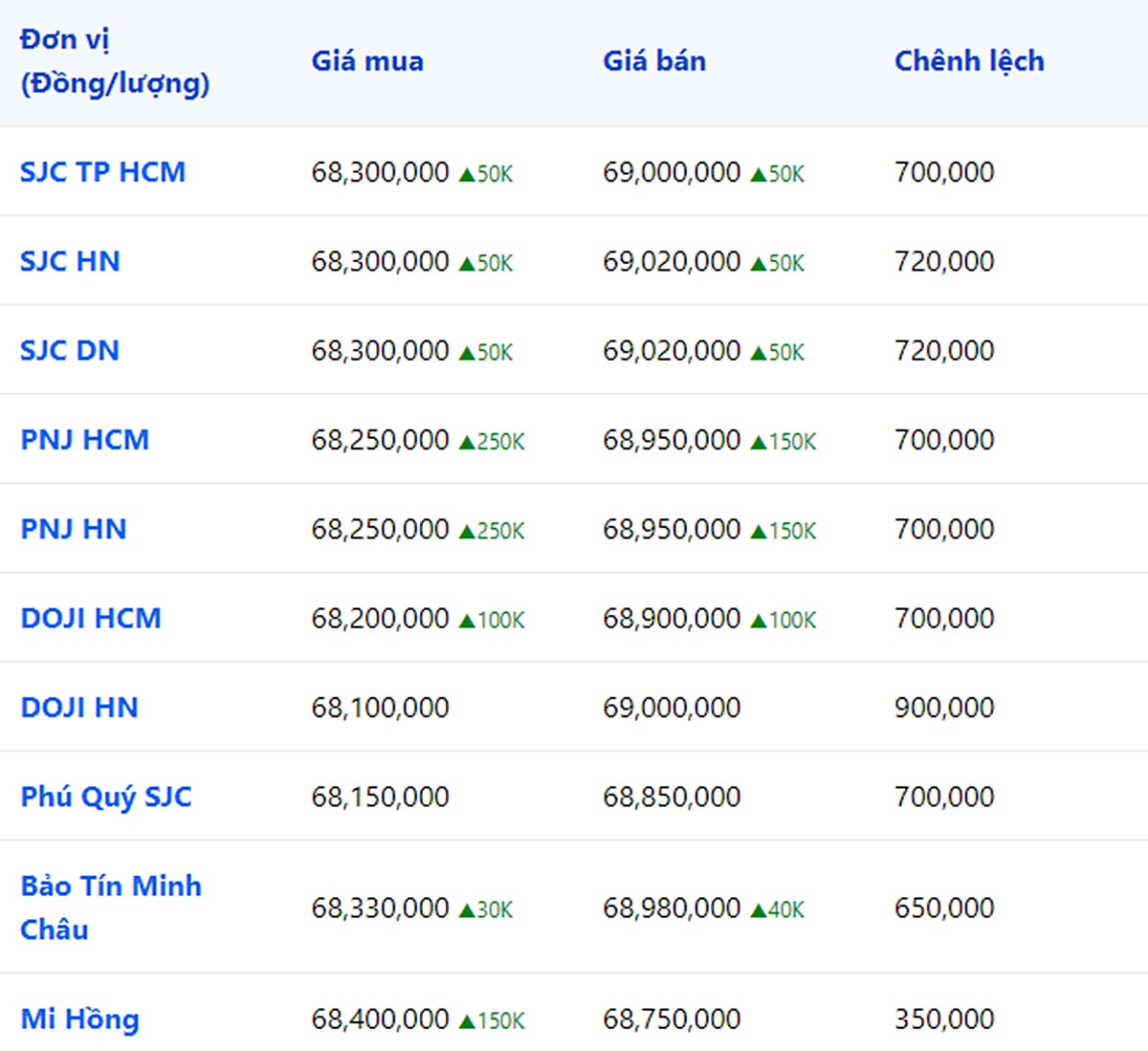Select DOJI HCM buy price 68,200,000
The height and width of the screenshot is (1051, 1148).
380,618
